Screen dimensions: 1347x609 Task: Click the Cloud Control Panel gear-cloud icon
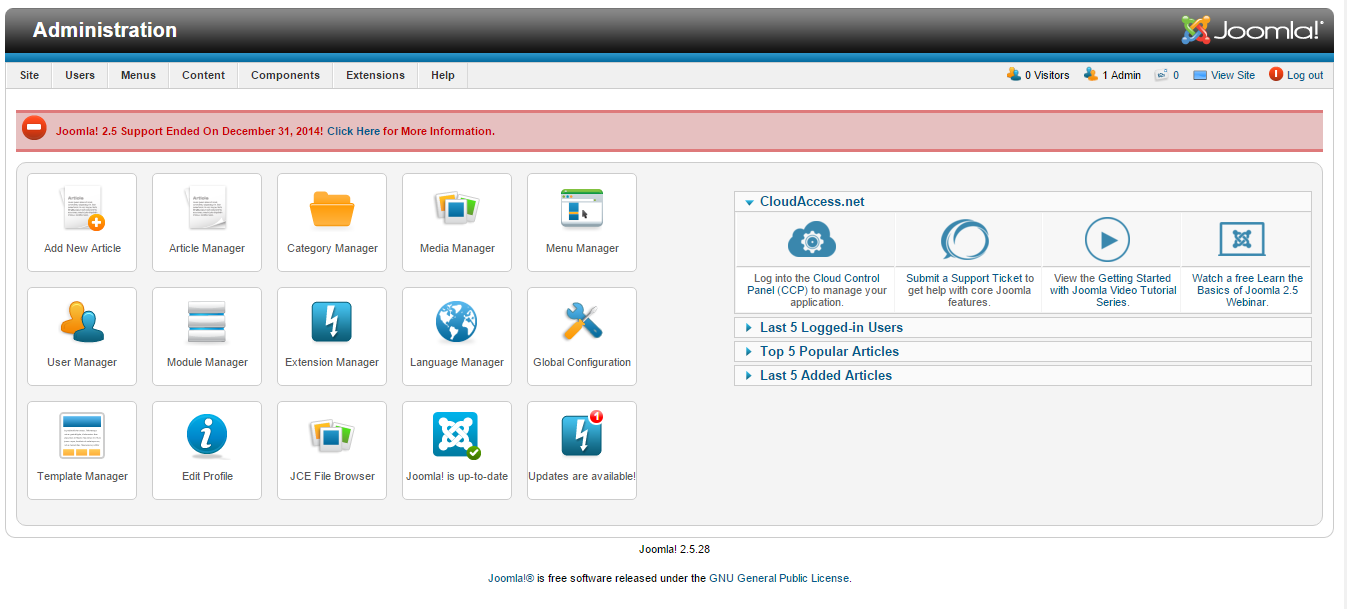[812, 240]
